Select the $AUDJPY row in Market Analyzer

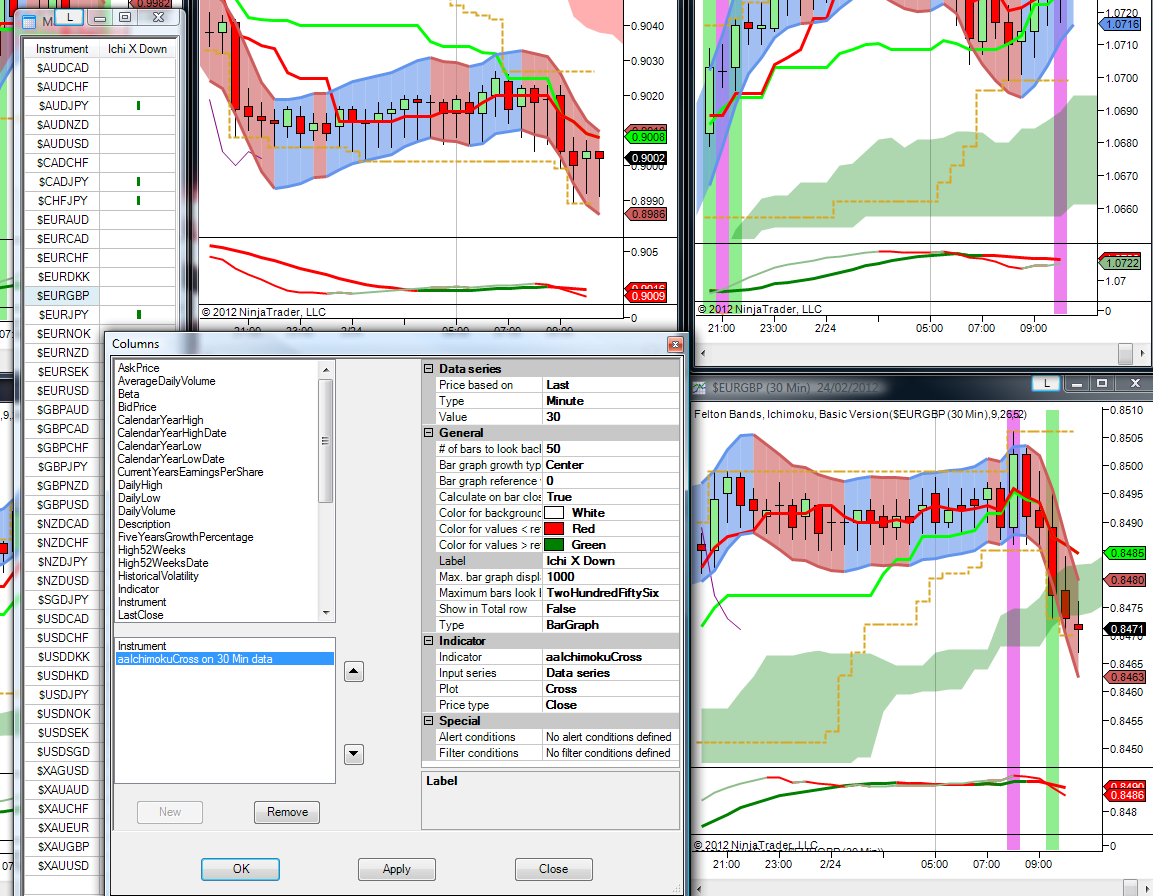click(100, 106)
